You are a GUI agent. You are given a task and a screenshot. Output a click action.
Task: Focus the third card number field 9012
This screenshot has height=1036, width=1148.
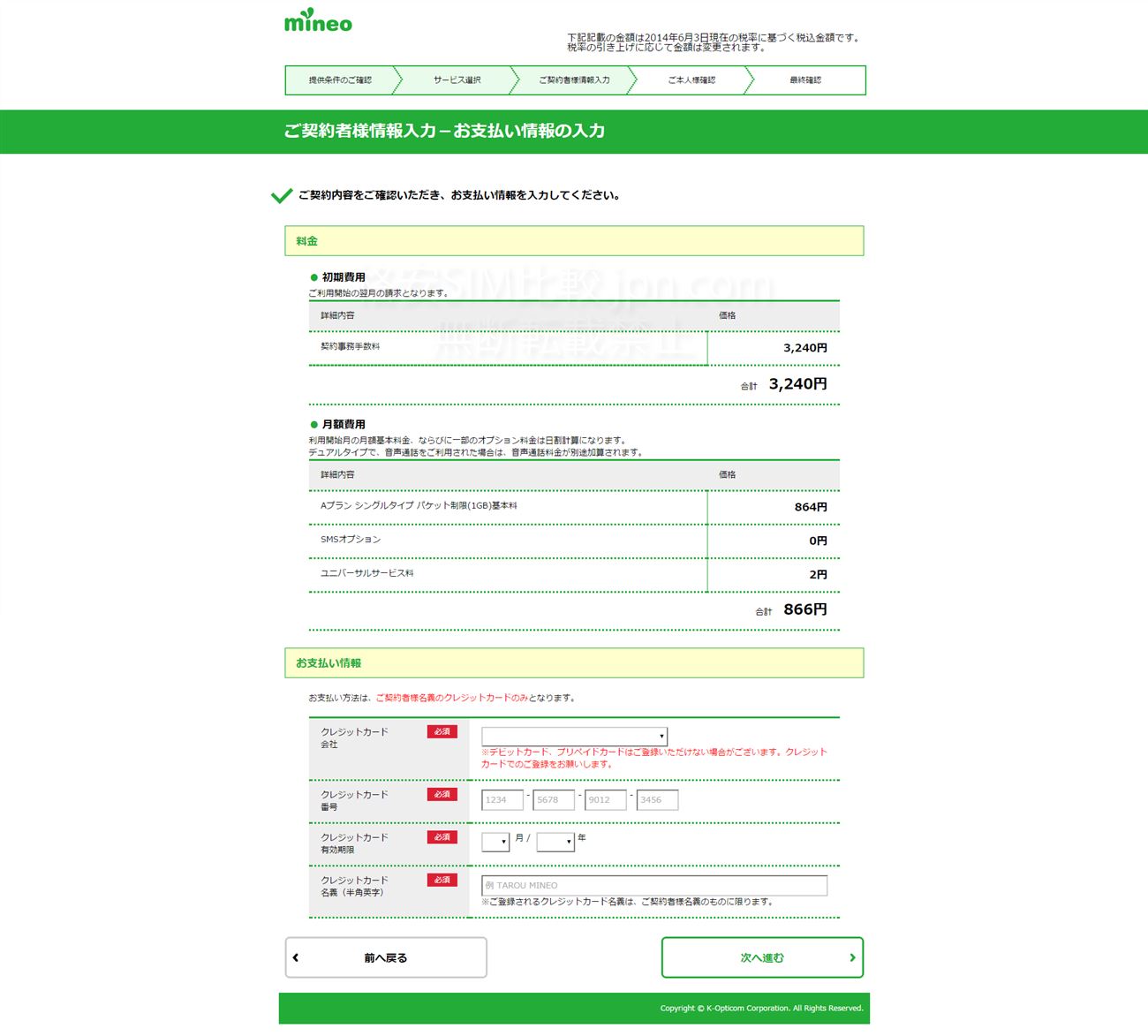pyautogui.click(x=606, y=800)
